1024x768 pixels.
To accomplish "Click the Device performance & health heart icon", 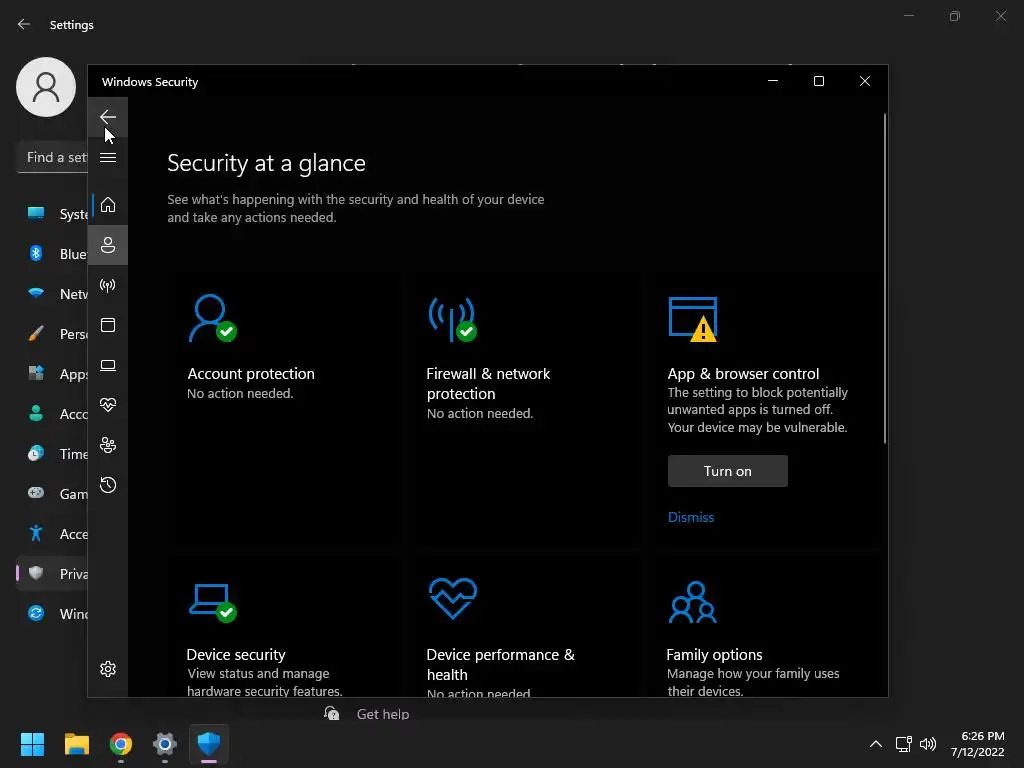I will pyautogui.click(x=453, y=598).
